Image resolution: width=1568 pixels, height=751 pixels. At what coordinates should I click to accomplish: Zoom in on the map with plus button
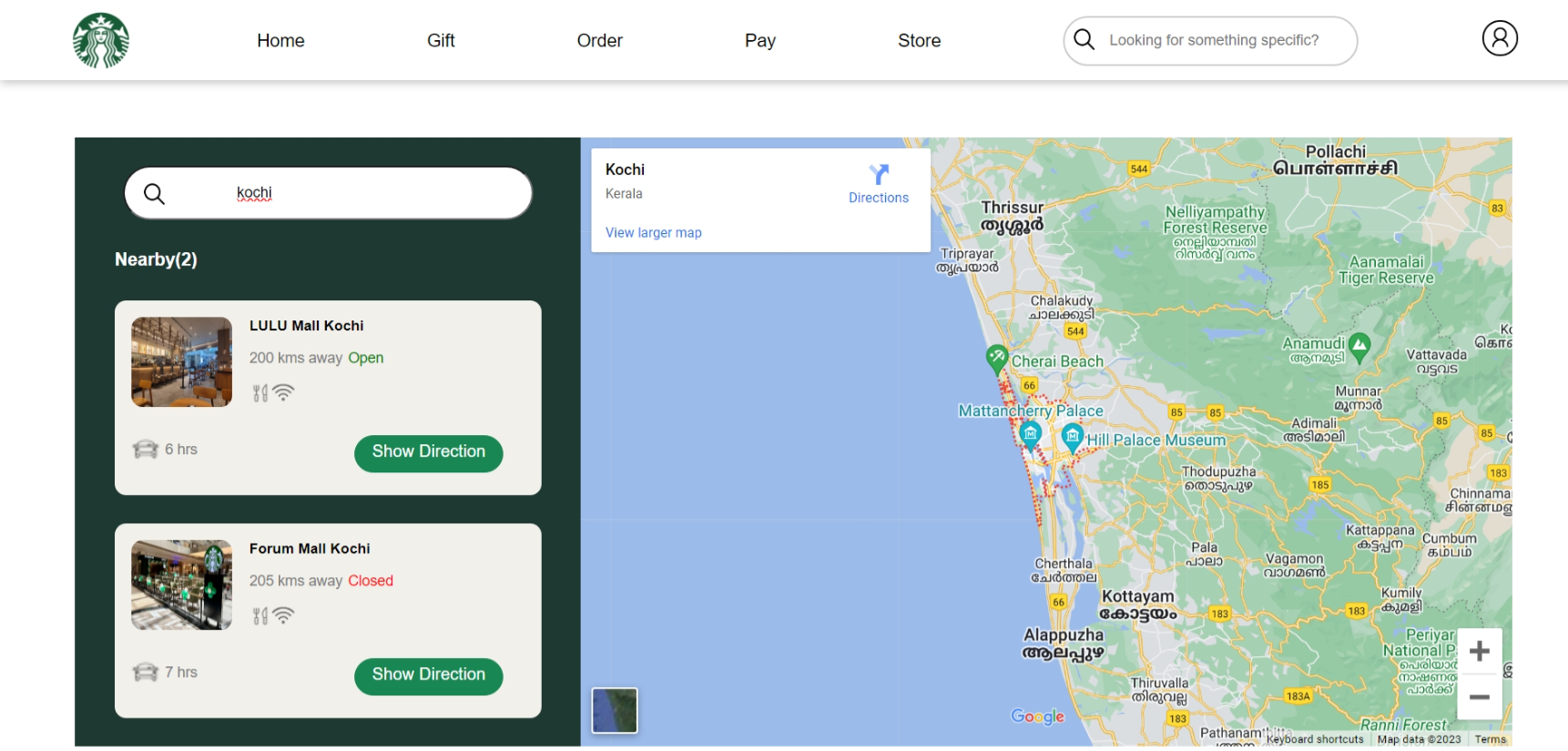pyautogui.click(x=1479, y=651)
